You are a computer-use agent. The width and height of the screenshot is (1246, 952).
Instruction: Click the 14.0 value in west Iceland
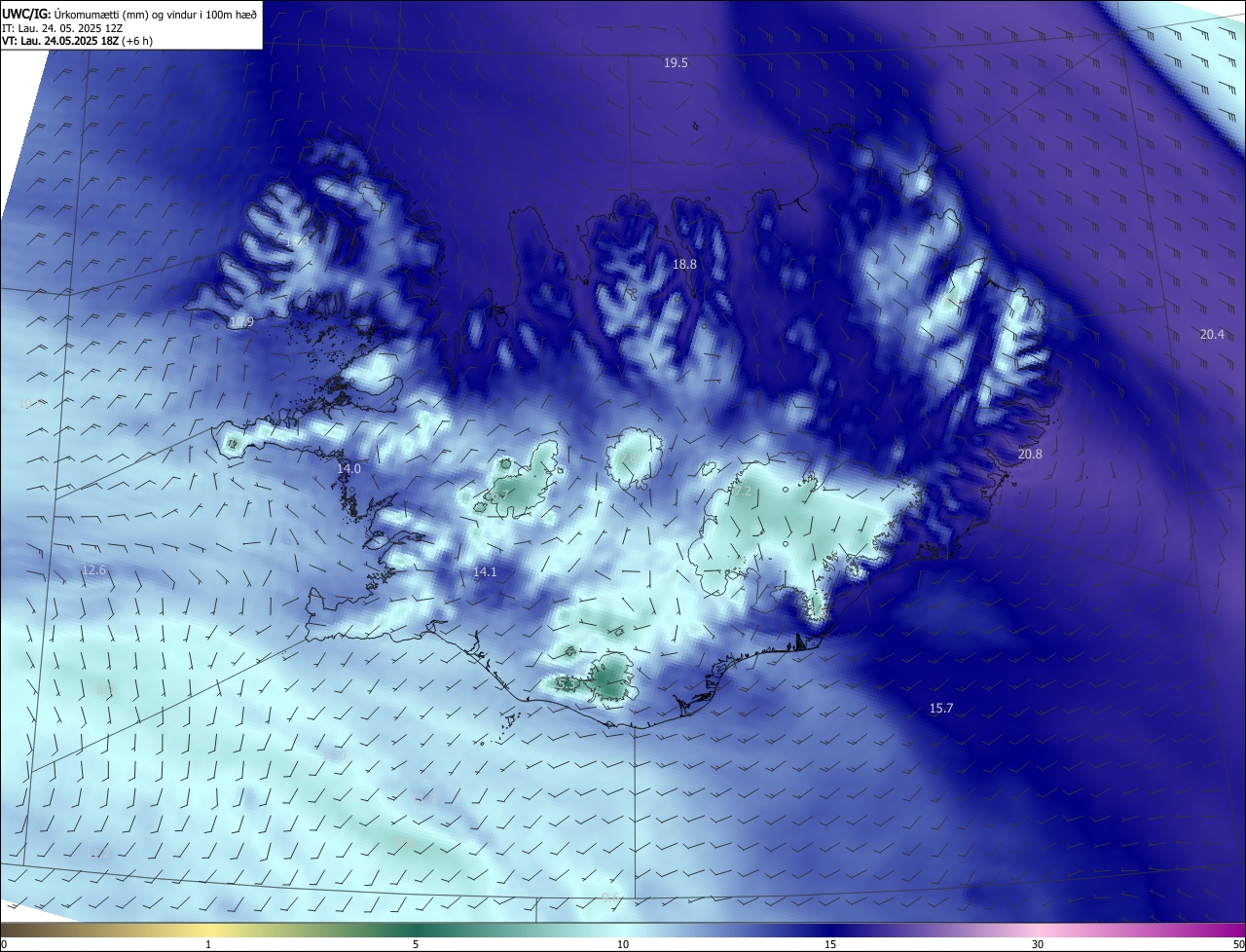pyautogui.click(x=348, y=468)
